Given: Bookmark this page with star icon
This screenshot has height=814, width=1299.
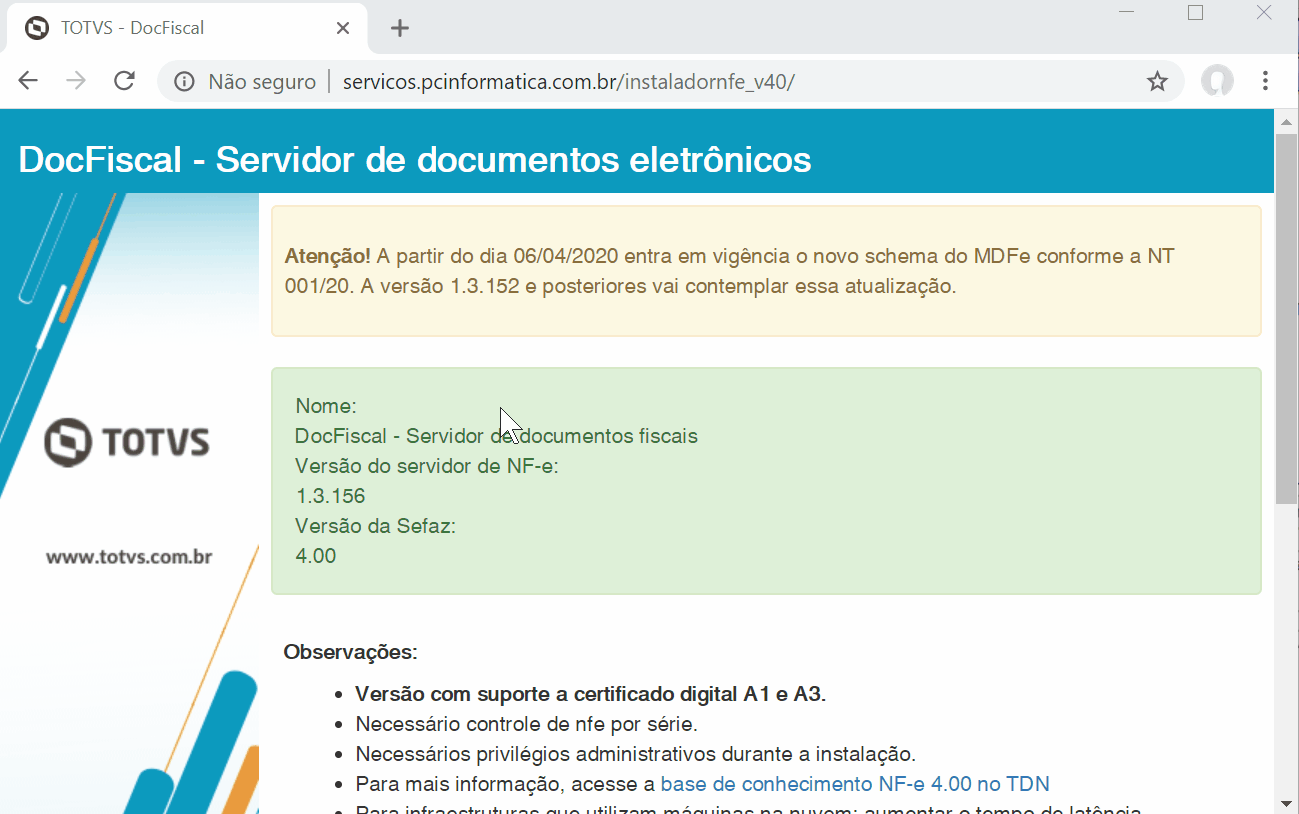Looking at the screenshot, I should (1157, 82).
